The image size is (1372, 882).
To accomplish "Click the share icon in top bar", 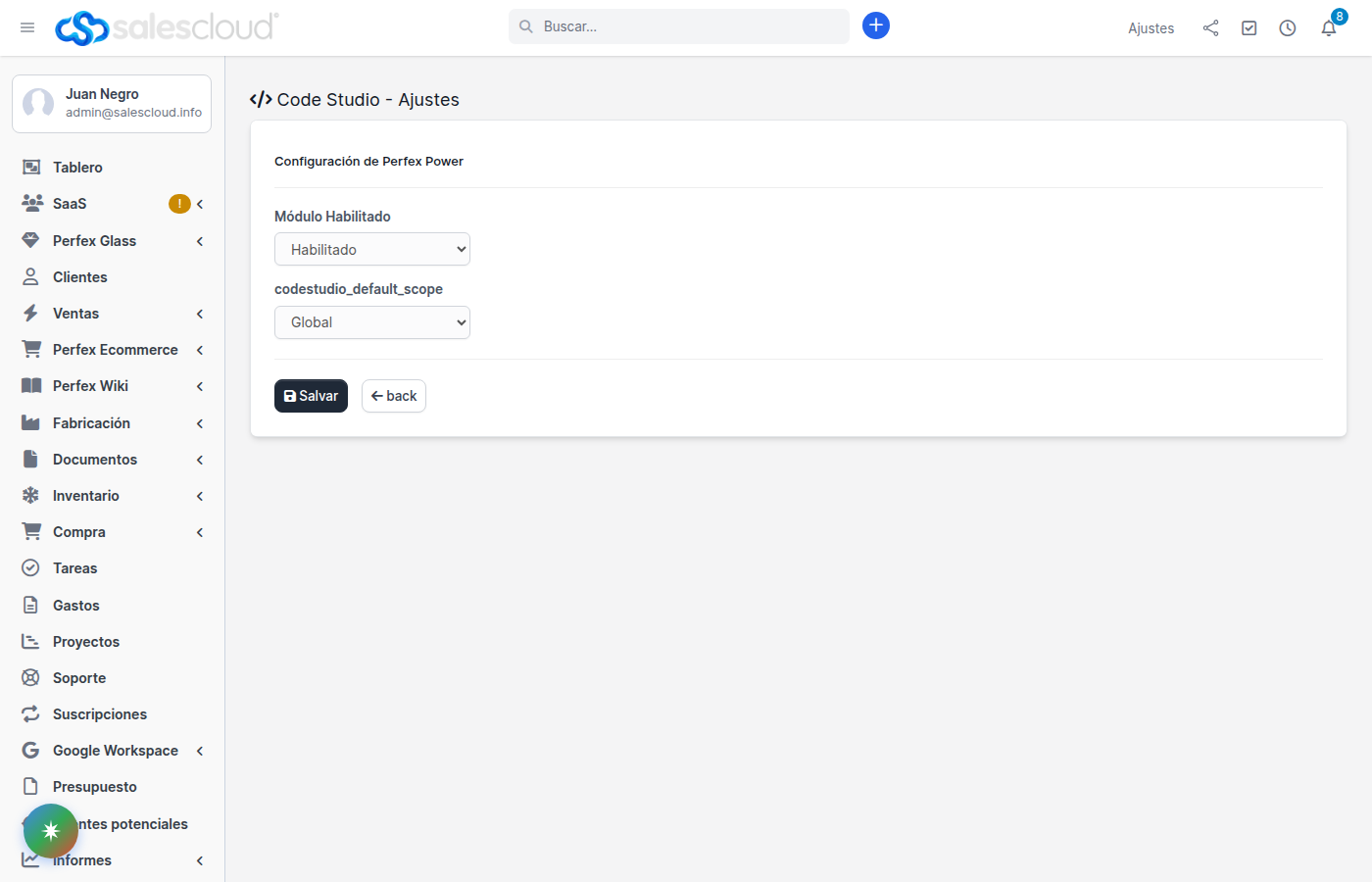I will tap(1210, 28).
